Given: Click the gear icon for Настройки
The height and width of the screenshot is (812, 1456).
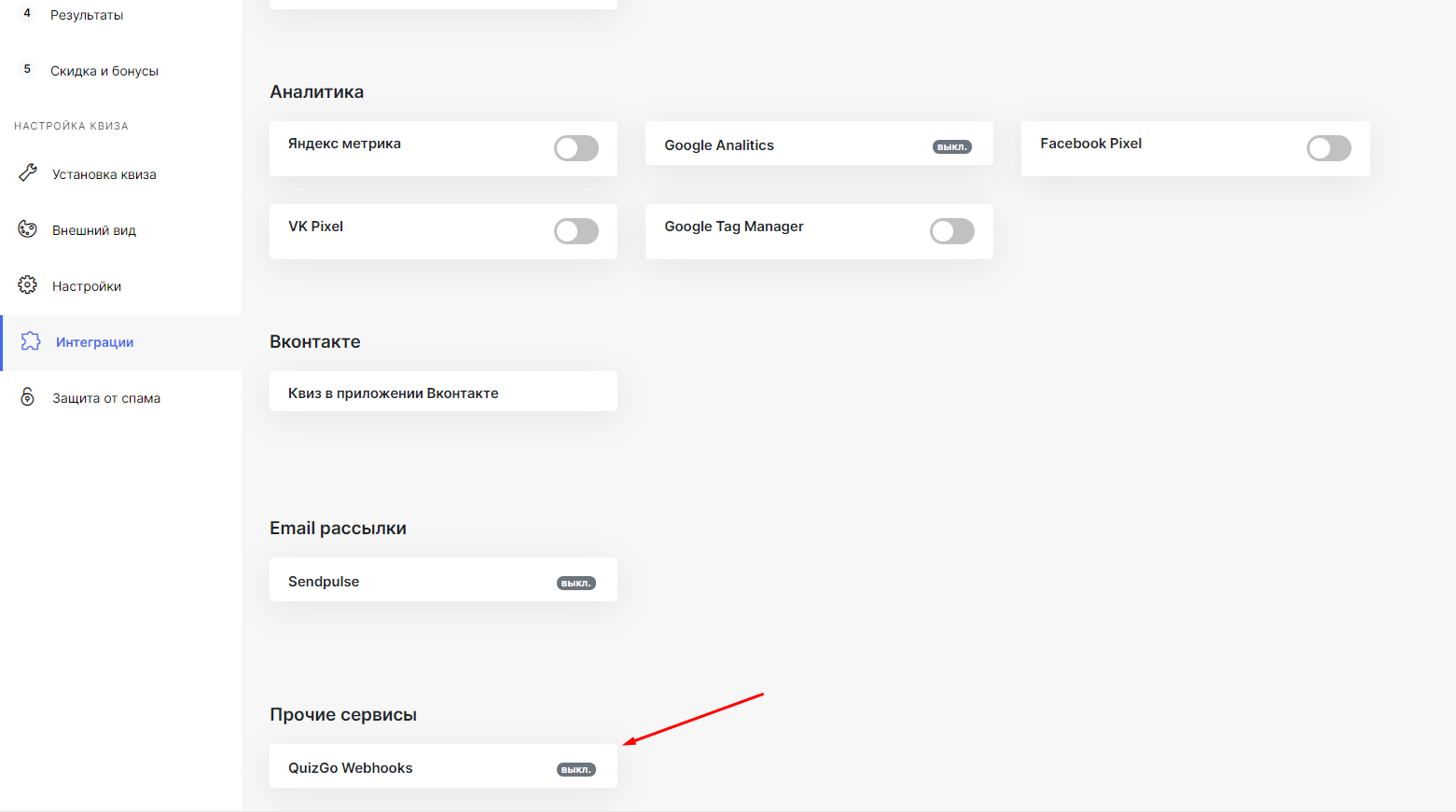Looking at the screenshot, I should pos(28,285).
